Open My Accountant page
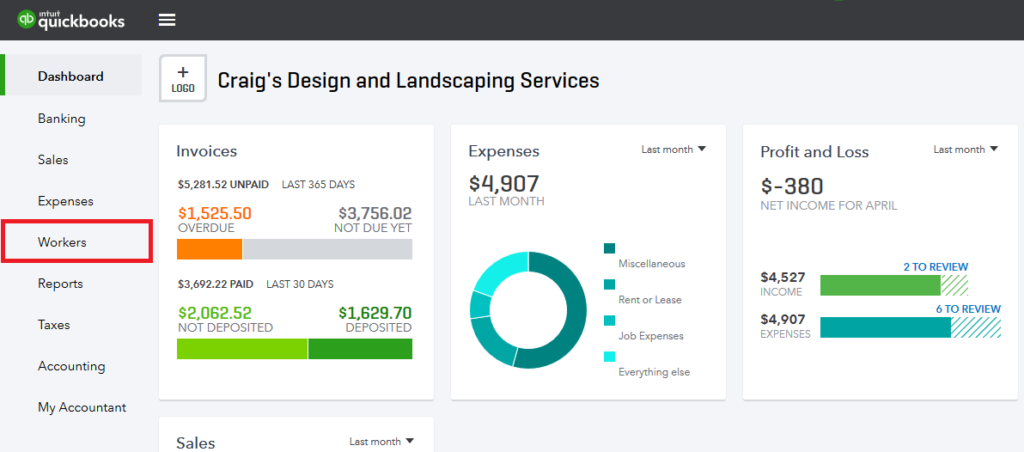 82,408
